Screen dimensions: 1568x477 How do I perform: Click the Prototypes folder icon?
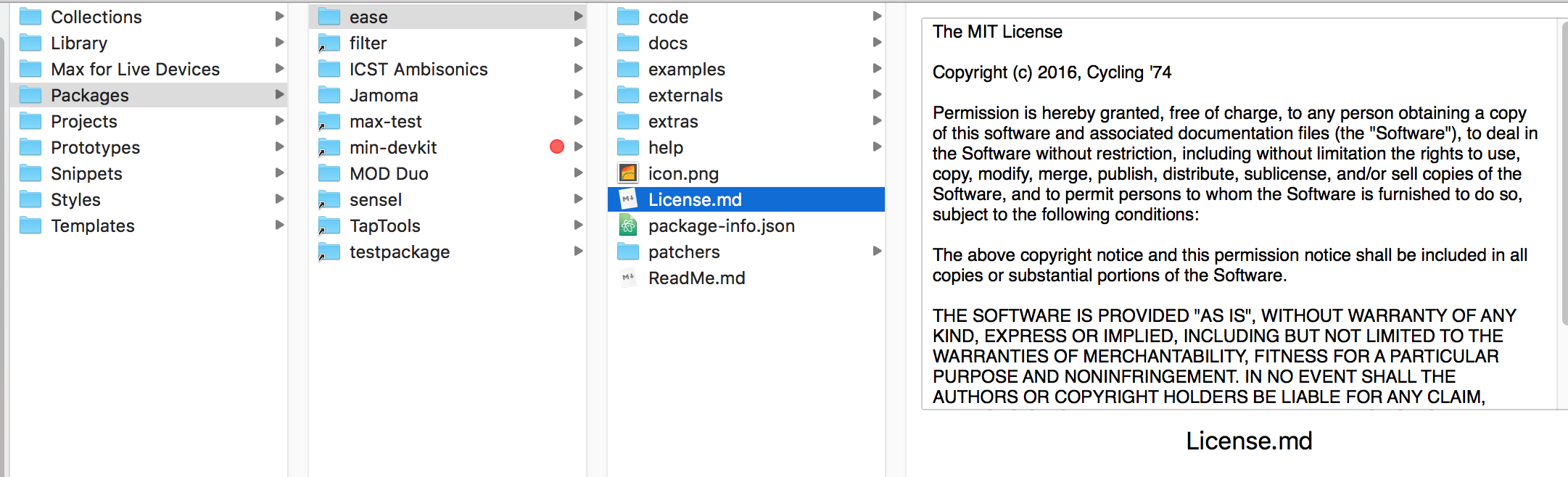click(x=30, y=147)
